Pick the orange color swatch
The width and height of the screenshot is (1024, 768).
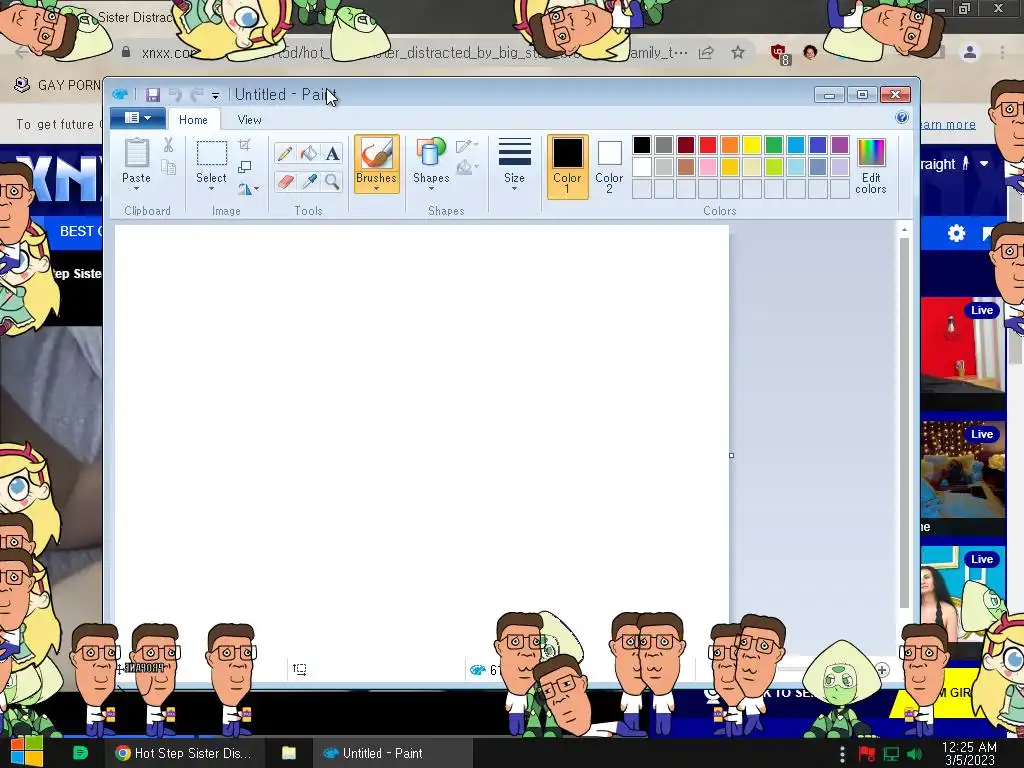pos(729,145)
